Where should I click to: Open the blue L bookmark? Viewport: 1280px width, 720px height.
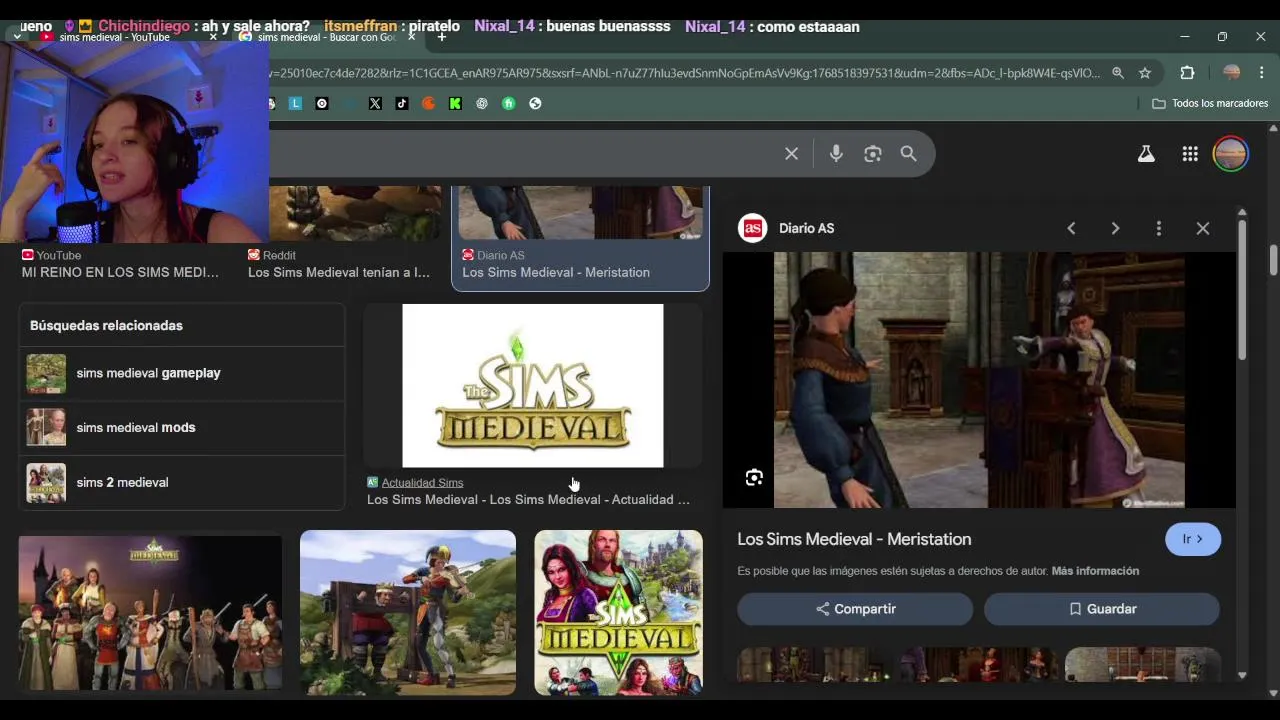pos(296,103)
